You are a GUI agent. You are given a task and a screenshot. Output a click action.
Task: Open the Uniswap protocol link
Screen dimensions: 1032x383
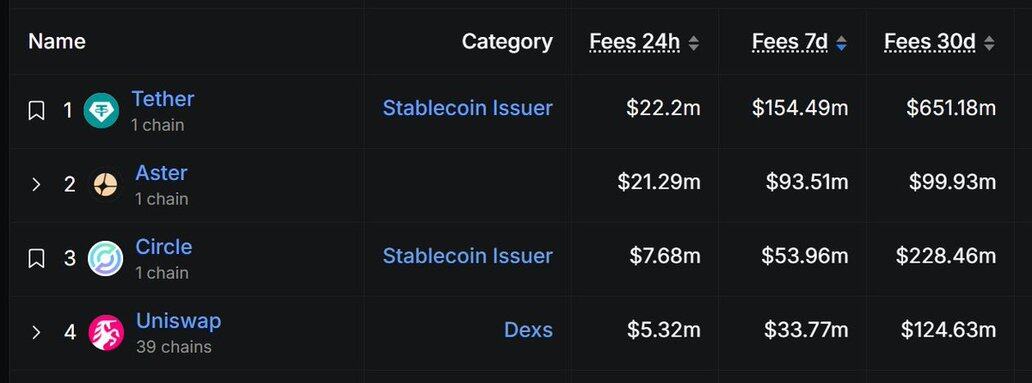[178, 321]
